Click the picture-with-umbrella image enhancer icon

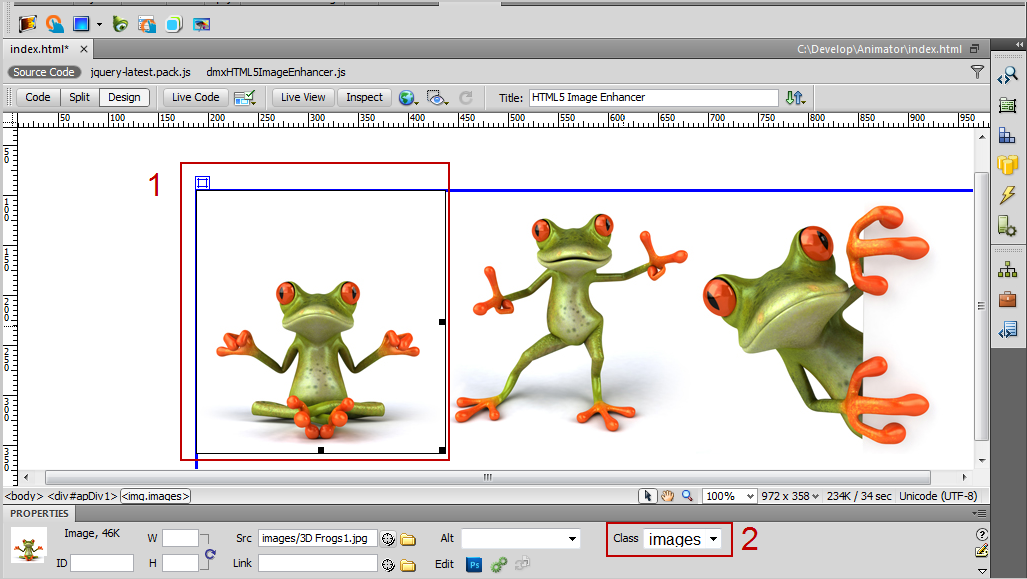(x=201, y=24)
